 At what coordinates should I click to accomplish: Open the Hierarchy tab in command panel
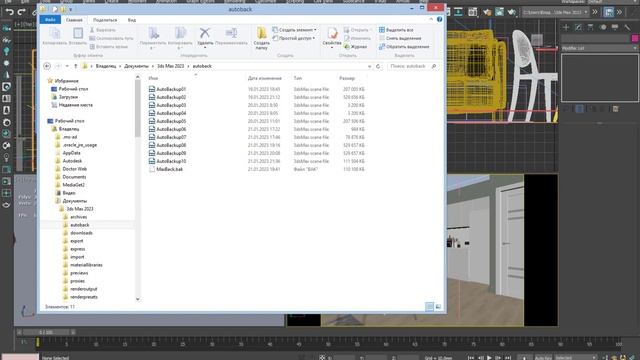[590, 27]
